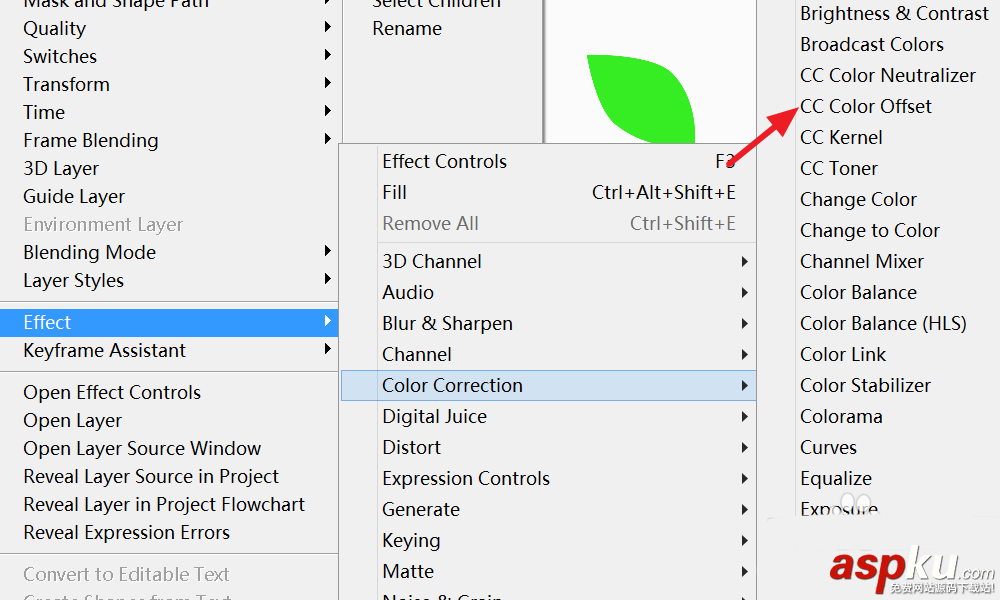The height and width of the screenshot is (600, 1000).
Task: Select Change to Color effect
Action: tap(870, 230)
